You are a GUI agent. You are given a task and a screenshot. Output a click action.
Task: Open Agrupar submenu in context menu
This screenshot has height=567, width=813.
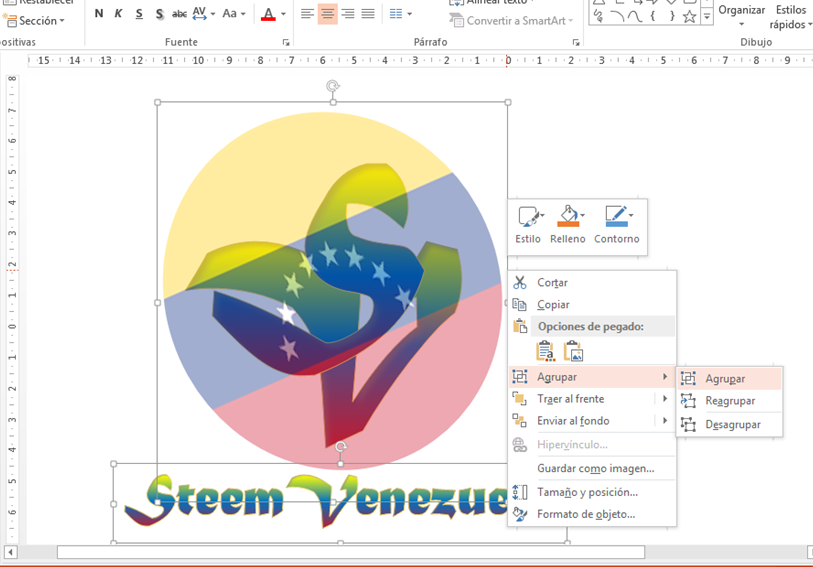(592, 377)
